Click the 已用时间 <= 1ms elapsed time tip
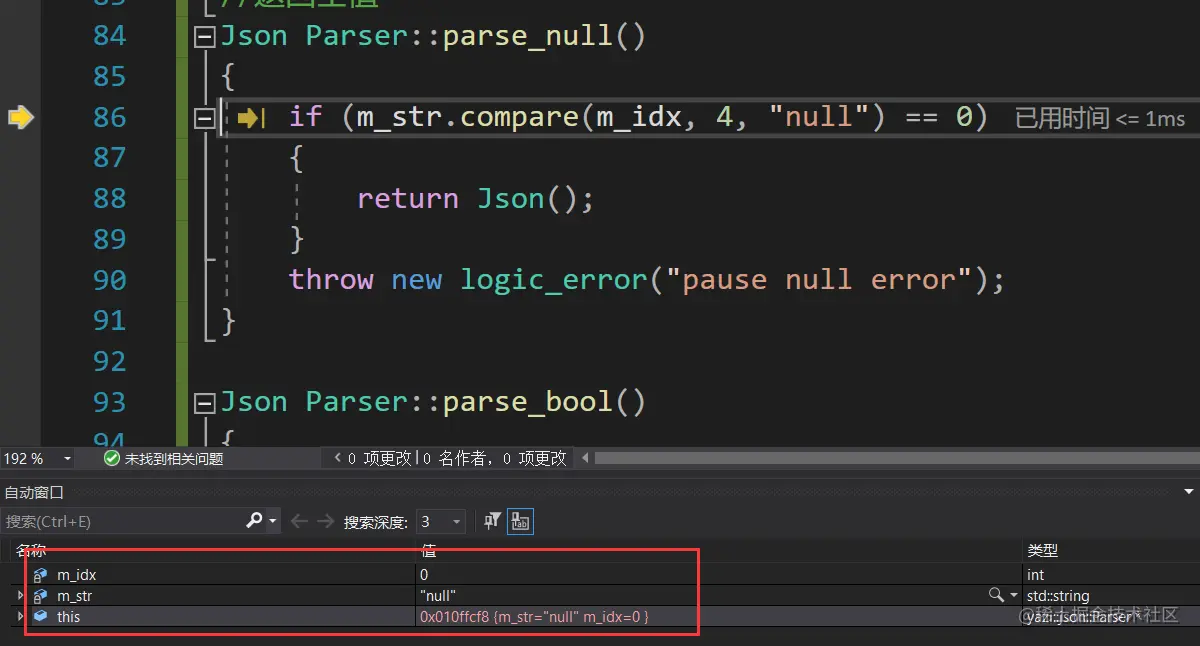The width and height of the screenshot is (1200, 646). [1100, 119]
